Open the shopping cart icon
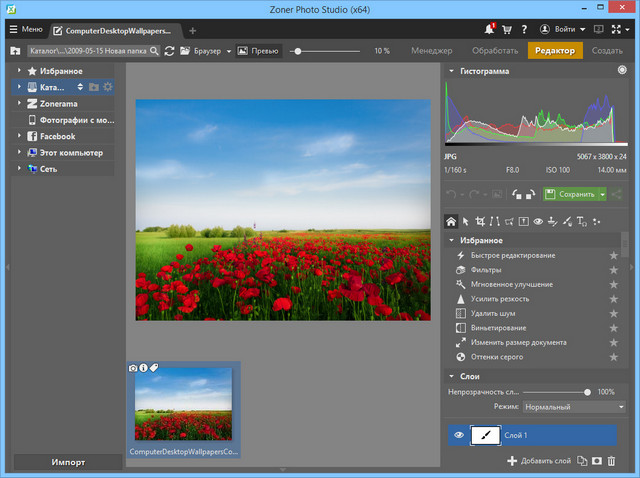 coord(508,30)
